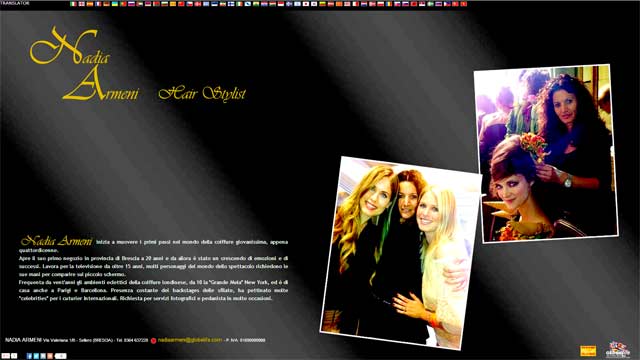Choose the Romanian flag language
This screenshot has height=360, width=640.
pos(389,4)
